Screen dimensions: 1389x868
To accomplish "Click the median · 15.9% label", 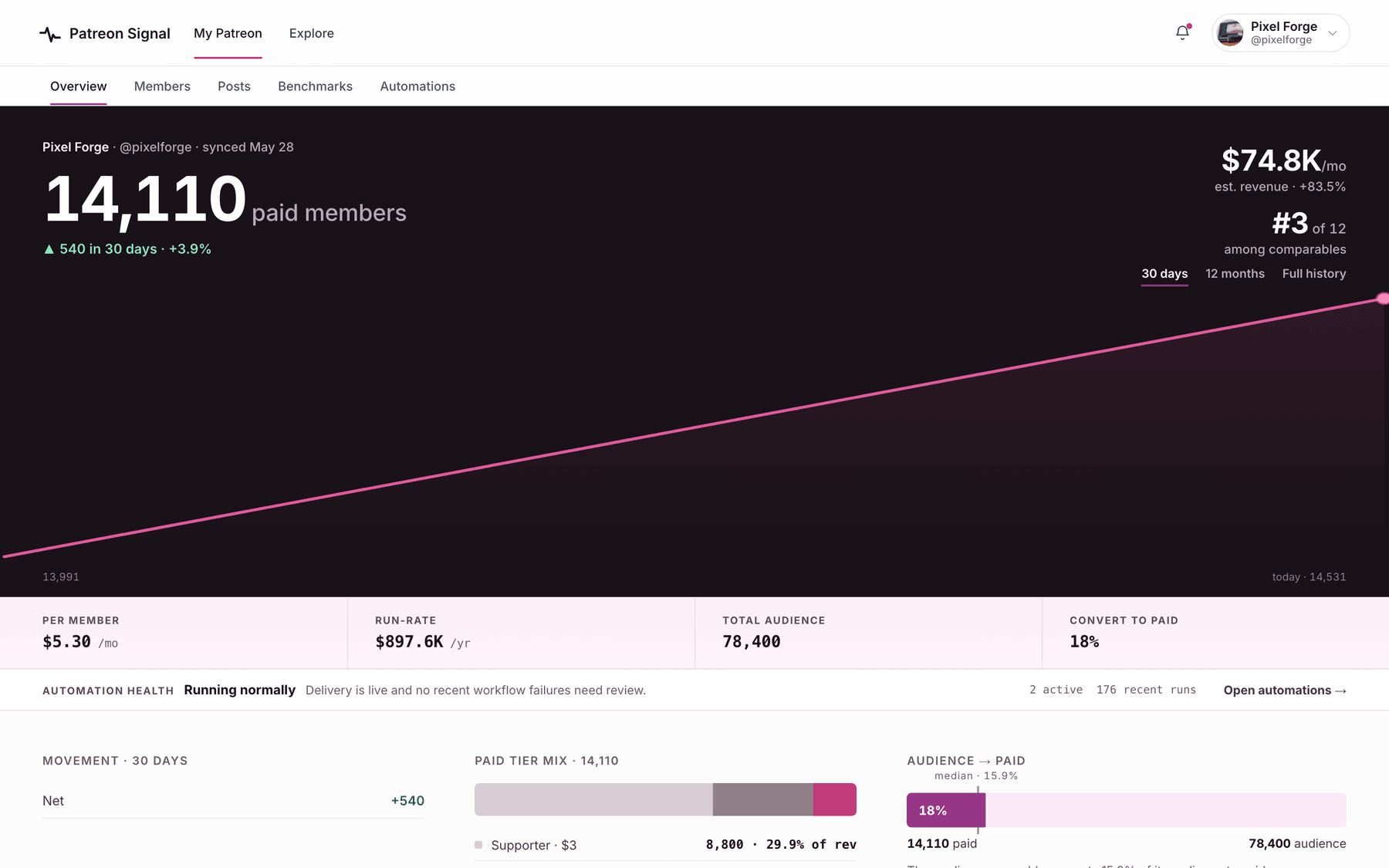I will 976,776.
